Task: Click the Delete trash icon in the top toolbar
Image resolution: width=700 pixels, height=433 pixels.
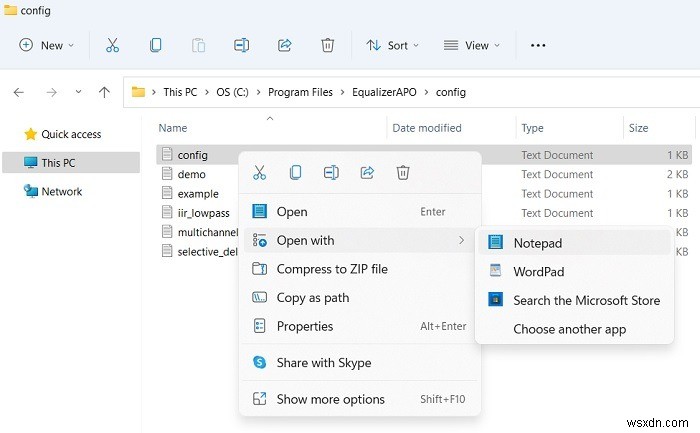Action: coord(327,45)
